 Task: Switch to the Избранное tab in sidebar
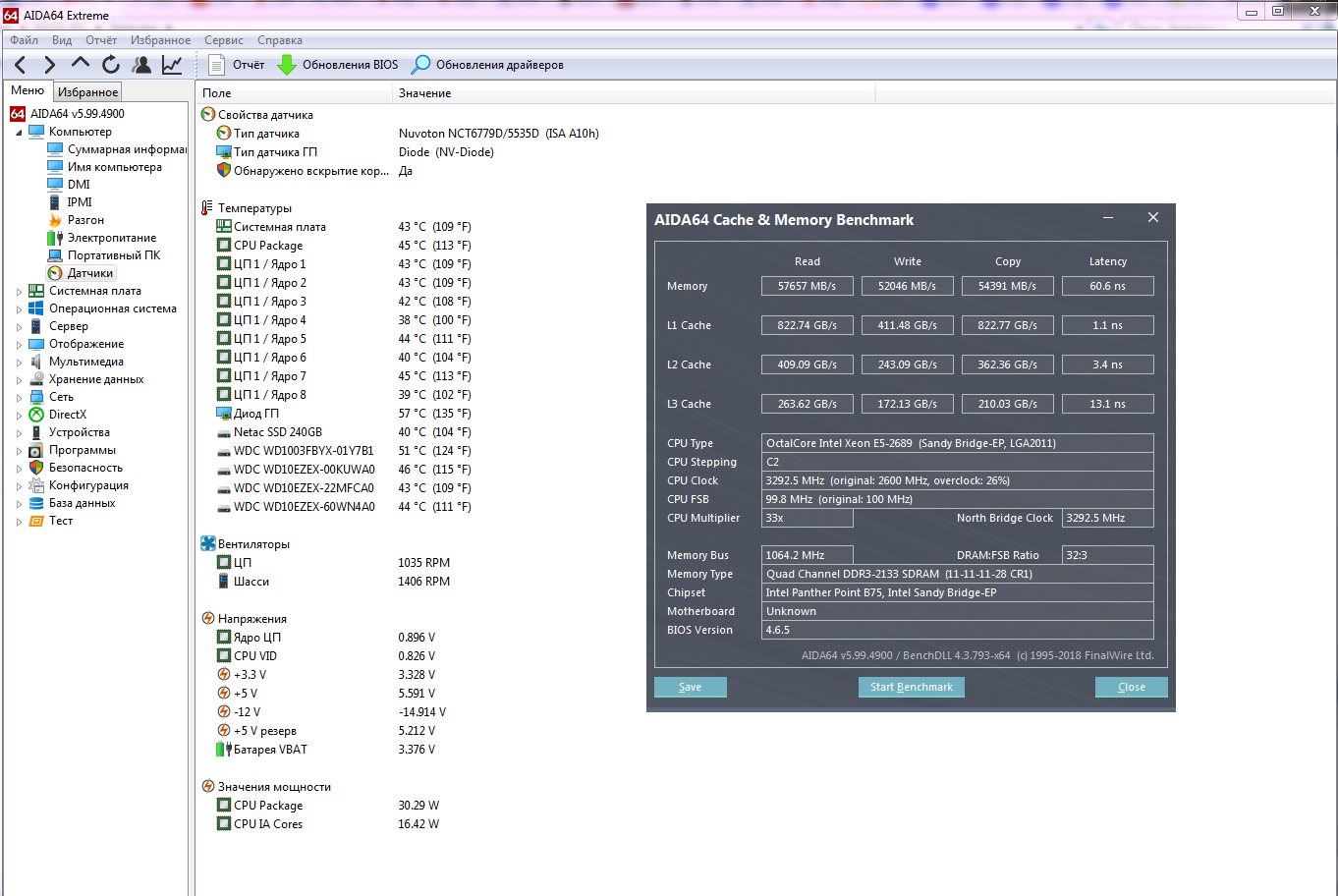coord(87,91)
